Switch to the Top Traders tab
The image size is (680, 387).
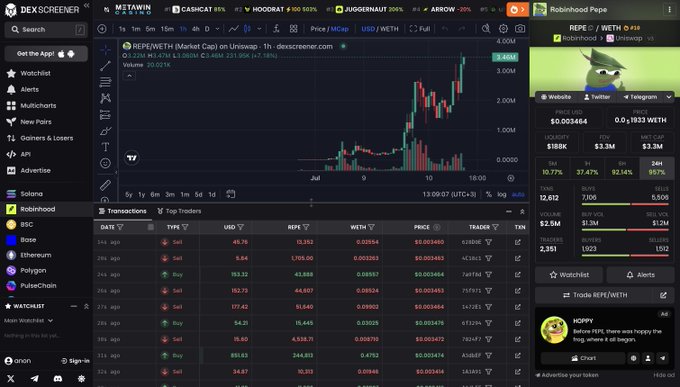click(179, 211)
